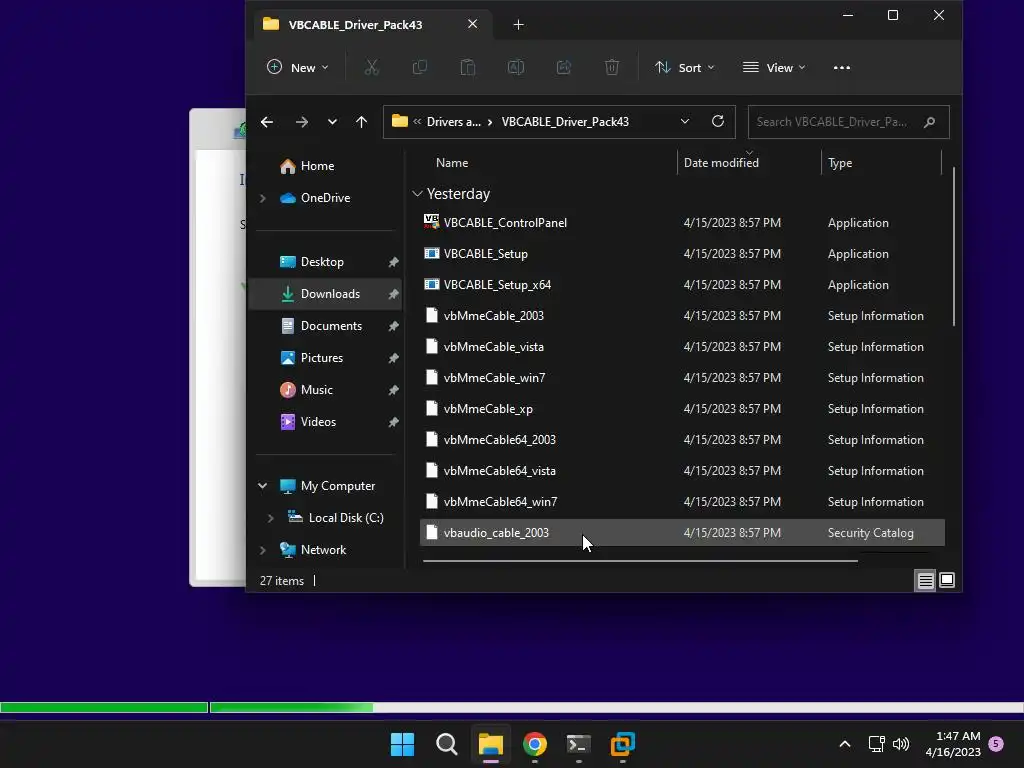This screenshot has height=768, width=1024.
Task: Expand the Network tree node
Action: (263, 550)
